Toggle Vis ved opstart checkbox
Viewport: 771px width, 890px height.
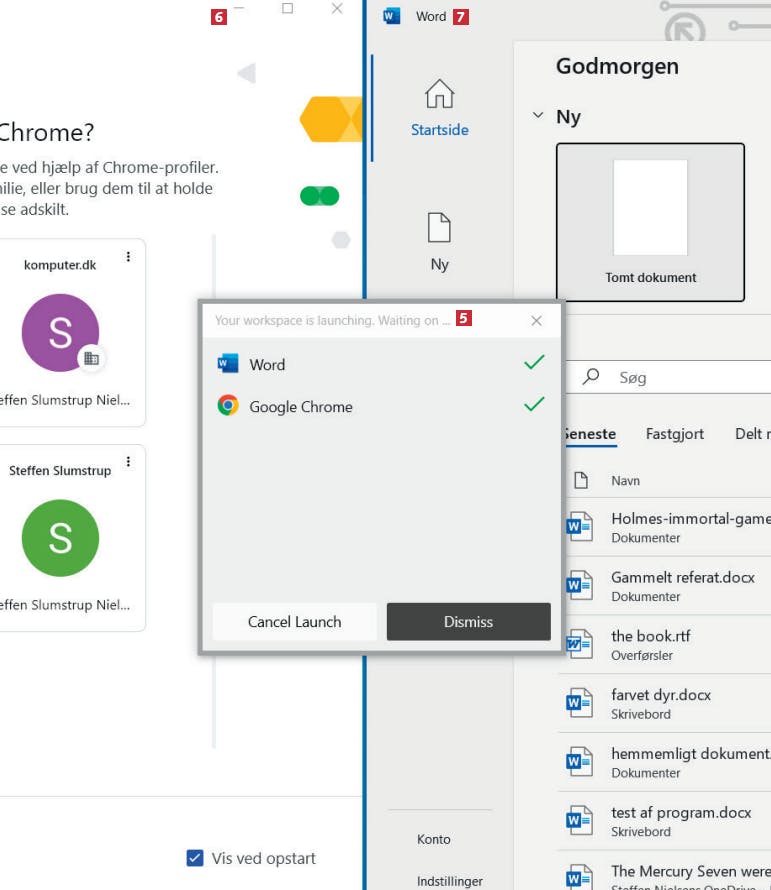click(x=195, y=858)
